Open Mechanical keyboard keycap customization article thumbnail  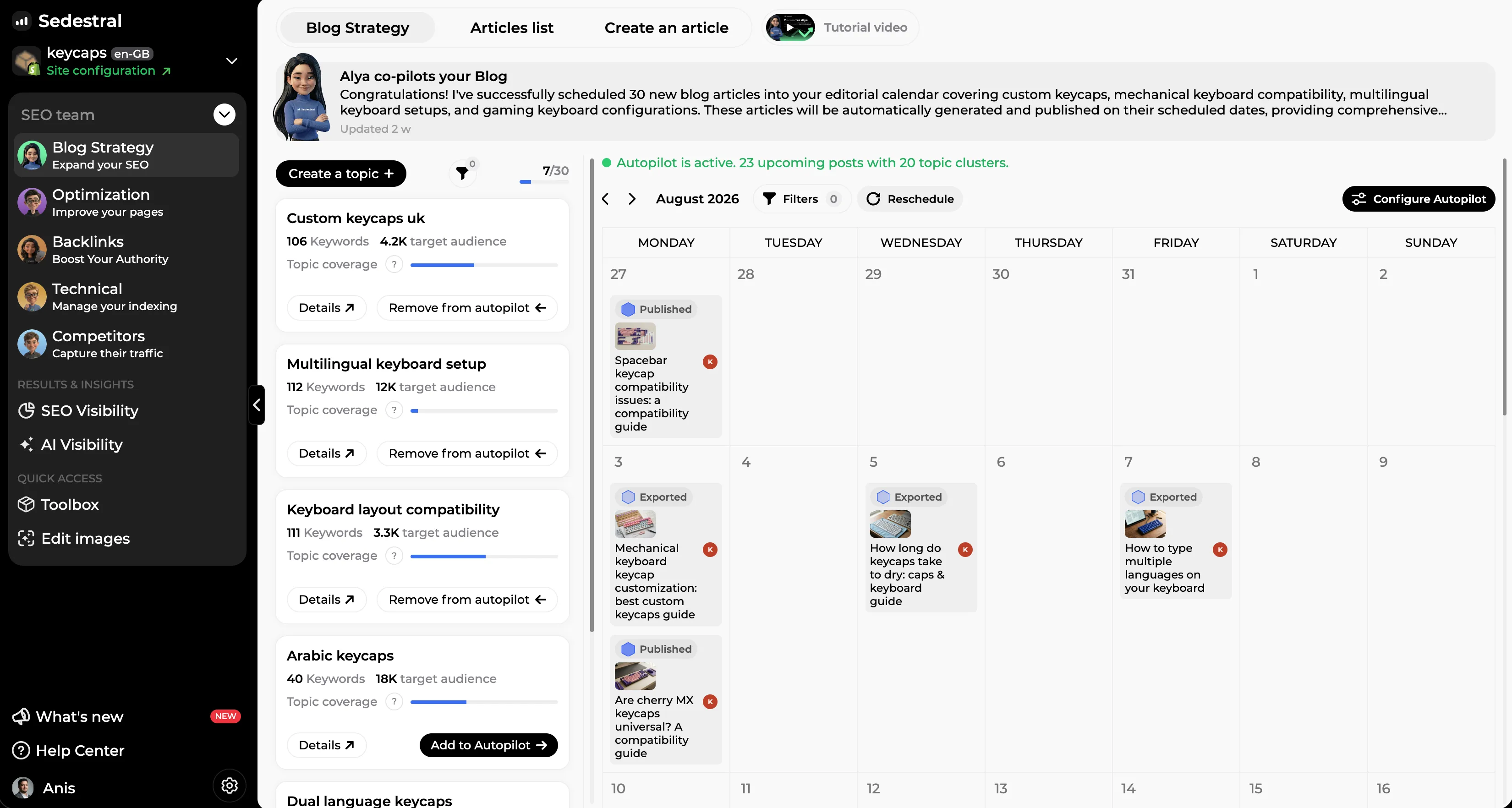click(635, 524)
